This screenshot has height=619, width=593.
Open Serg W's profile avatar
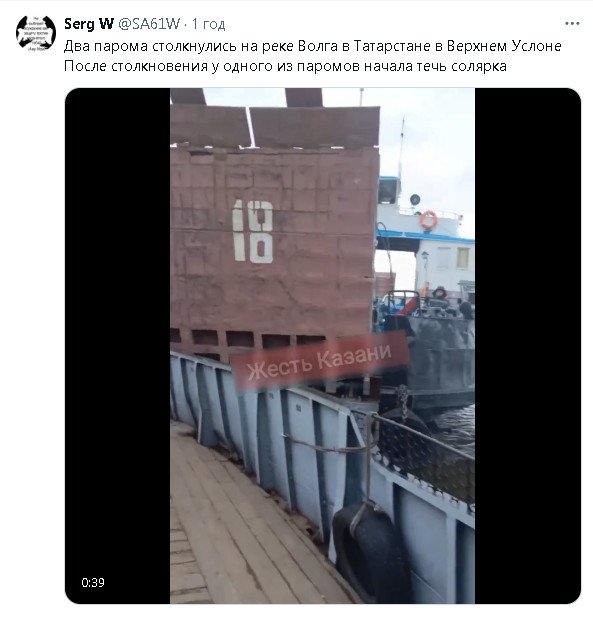36,32
